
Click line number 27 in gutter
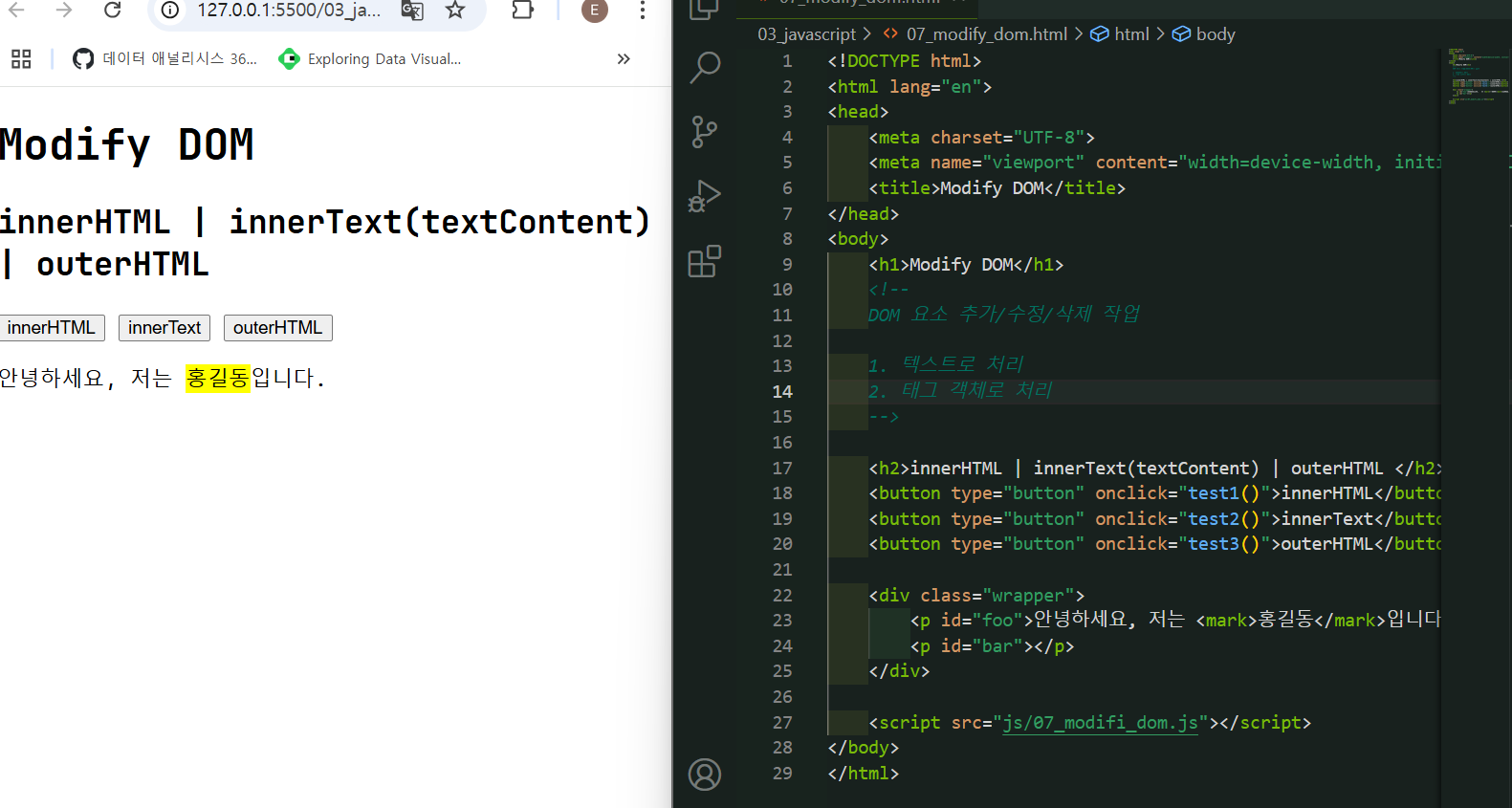click(x=782, y=723)
